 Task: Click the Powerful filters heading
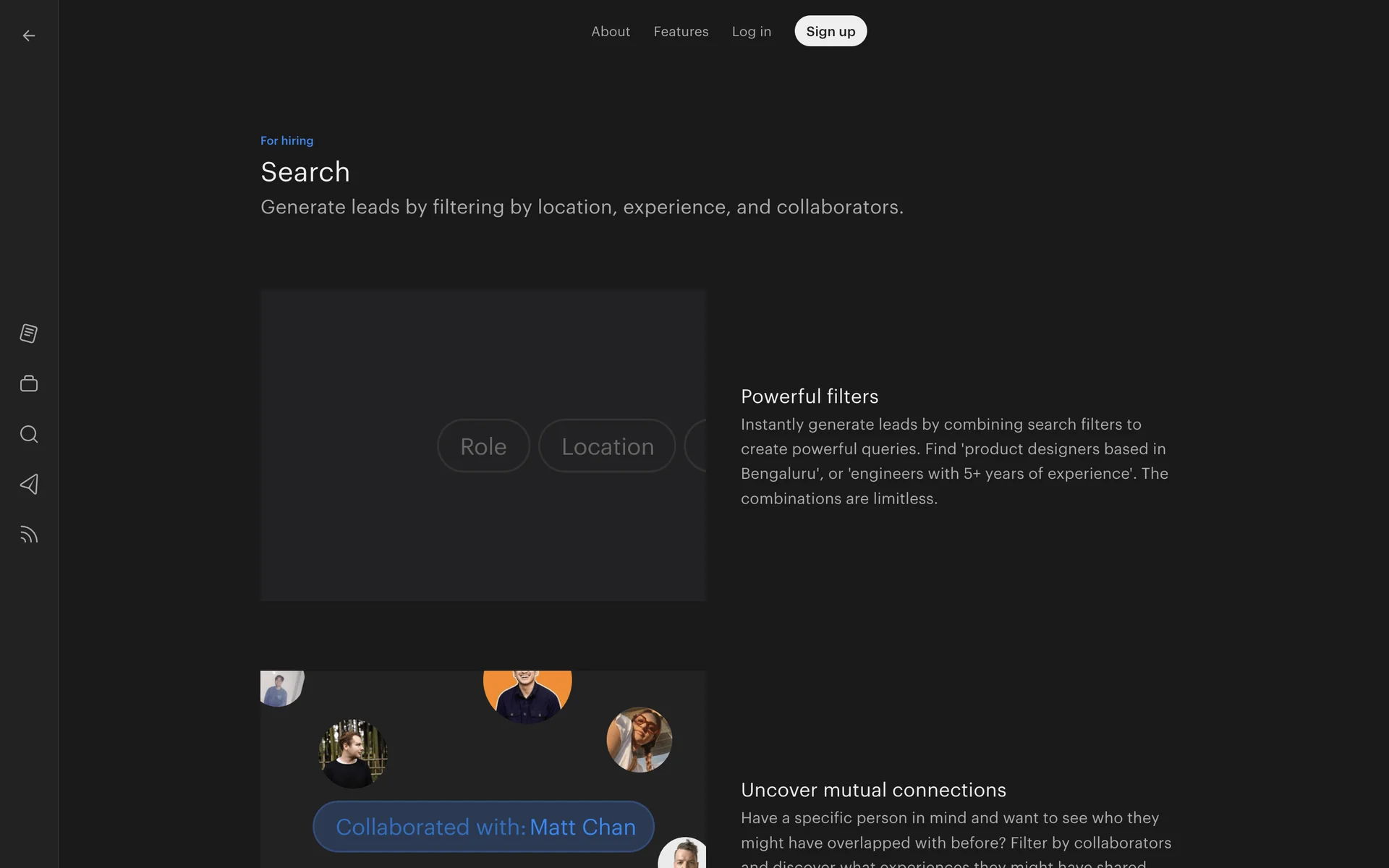pos(809,396)
